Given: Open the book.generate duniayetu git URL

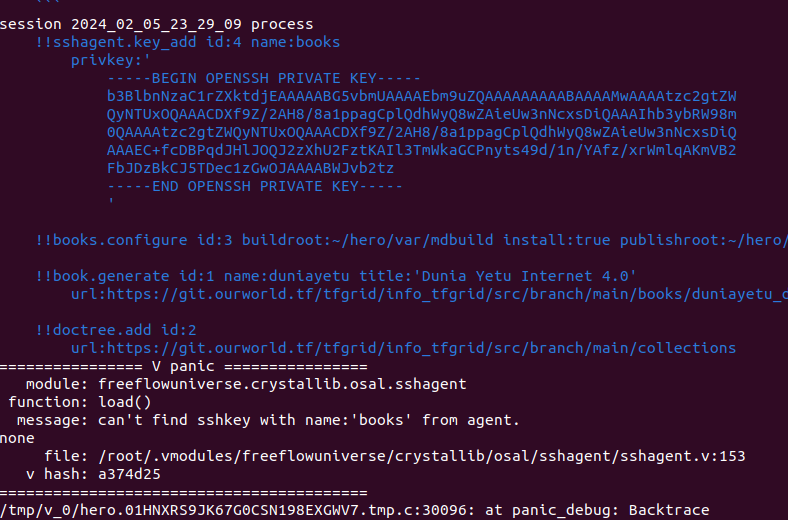Looking at the screenshot, I should tap(428, 294).
